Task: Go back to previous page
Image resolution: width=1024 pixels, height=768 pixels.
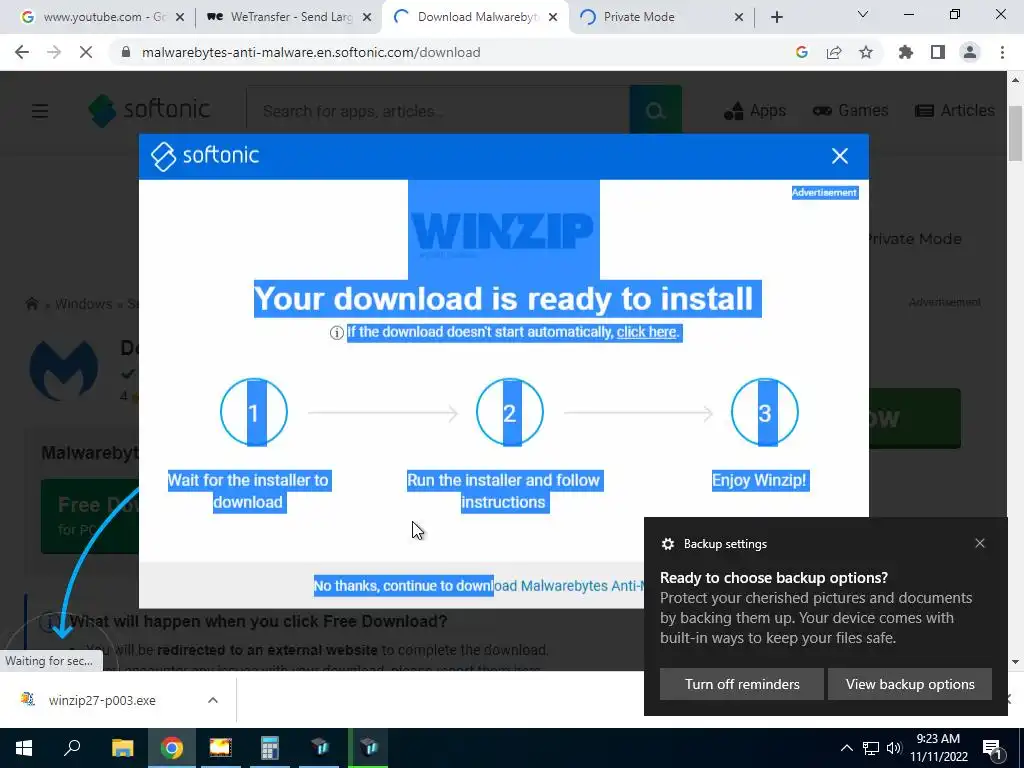Action: [x=22, y=52]
